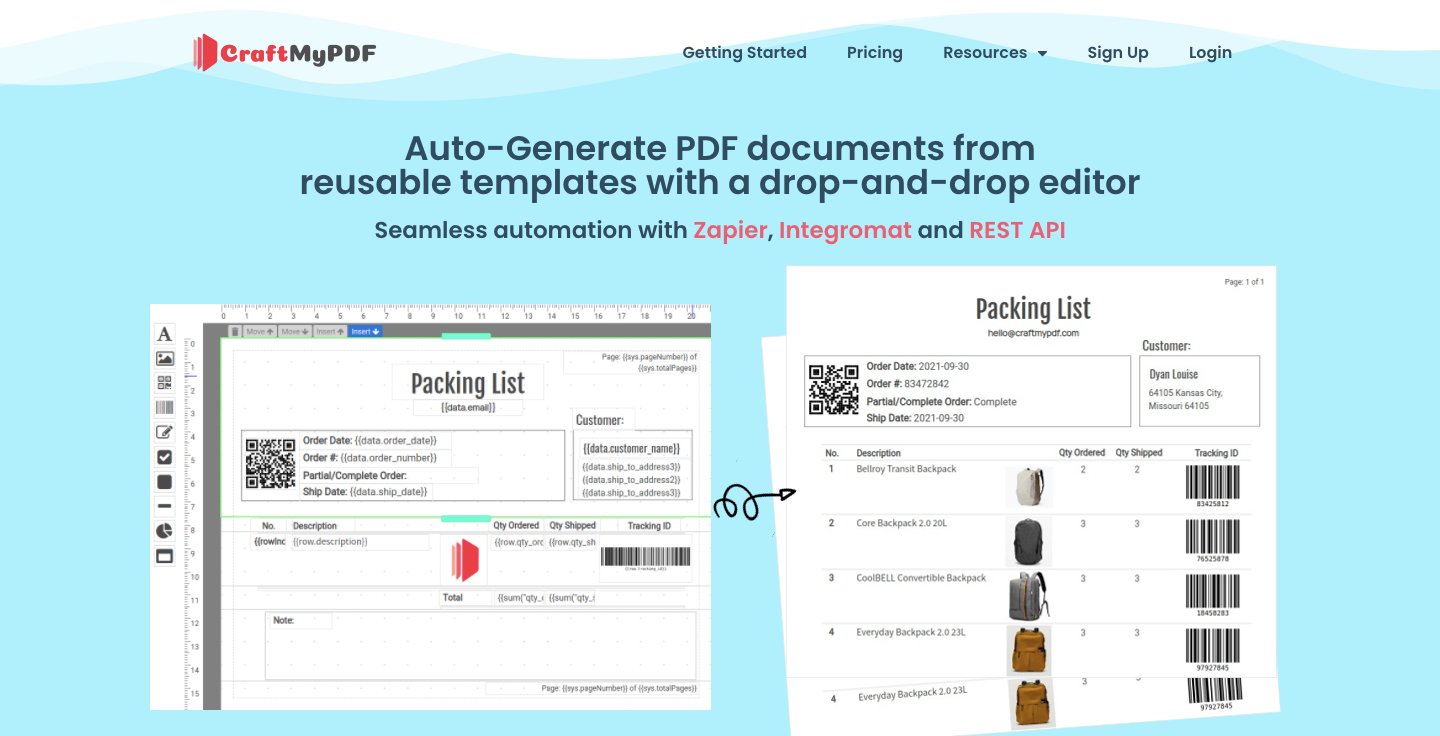
Task: Click the Login link
Action: (x=1210, y=53)
